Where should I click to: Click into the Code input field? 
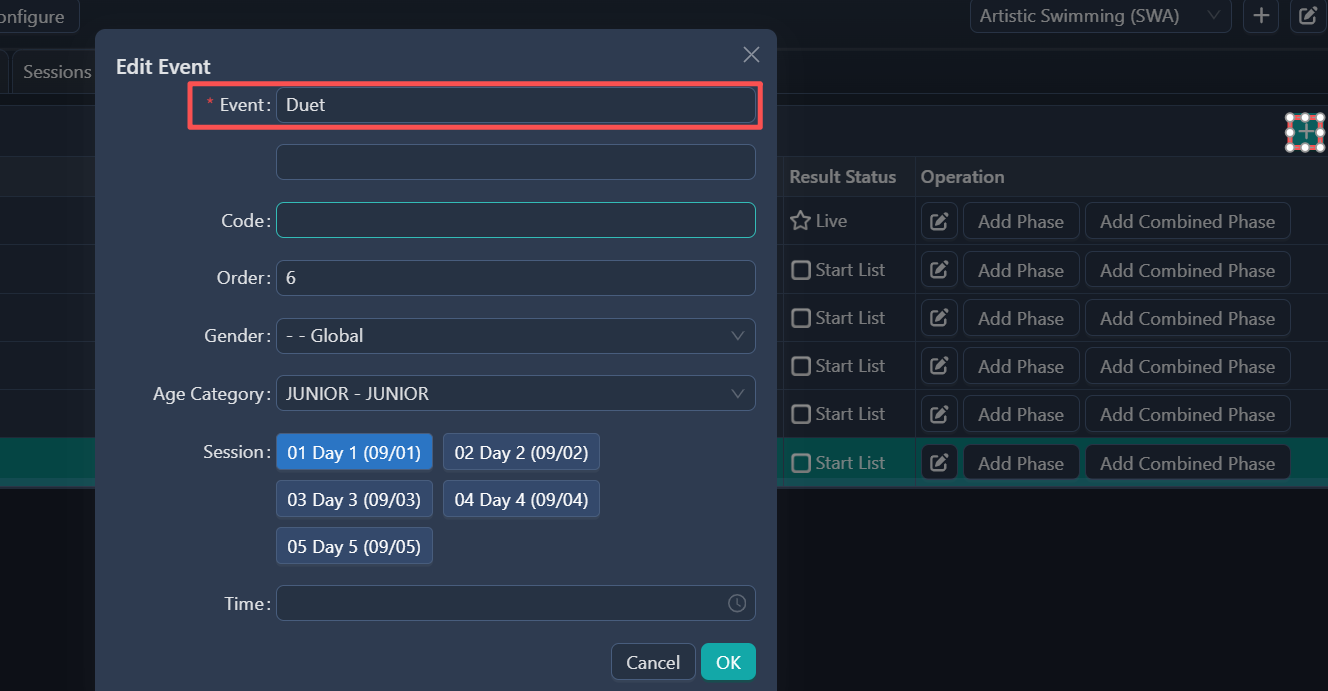[516, 220]
